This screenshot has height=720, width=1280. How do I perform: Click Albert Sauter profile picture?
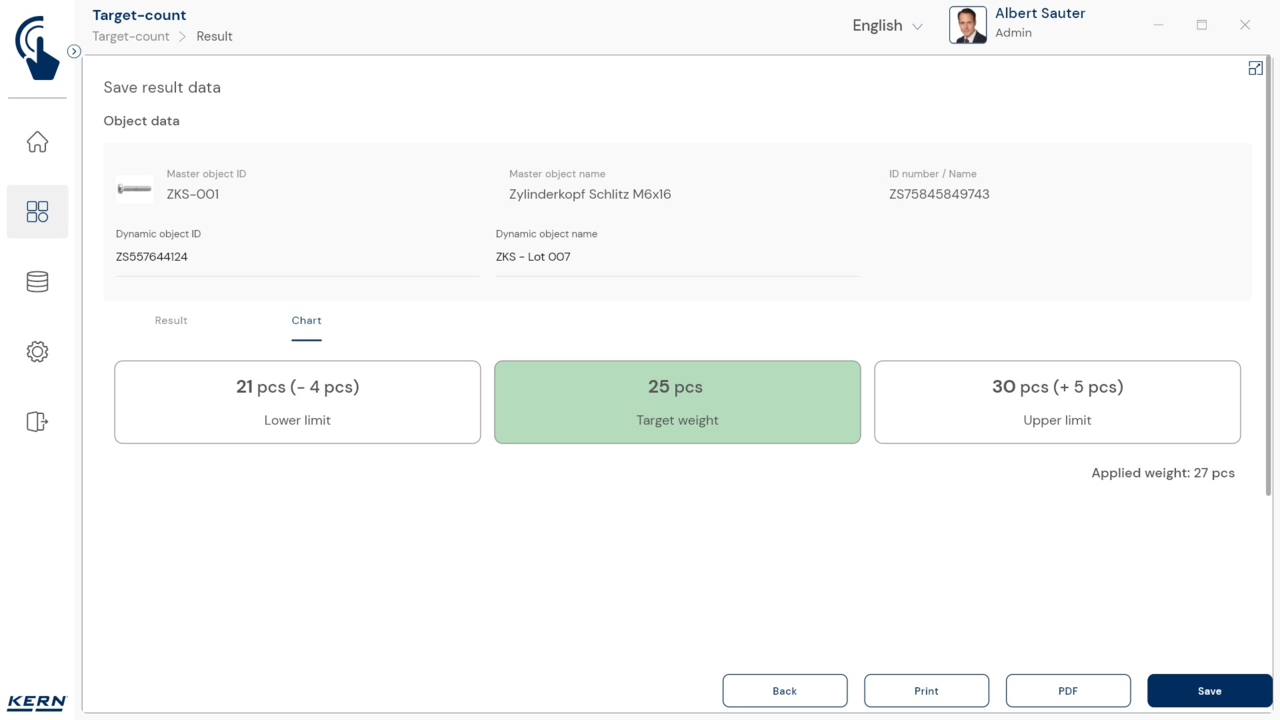tap(967, 25)
